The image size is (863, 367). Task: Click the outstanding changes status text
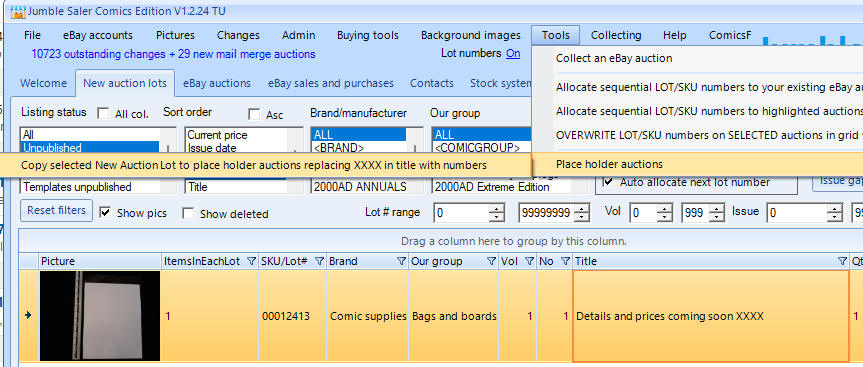173,54
